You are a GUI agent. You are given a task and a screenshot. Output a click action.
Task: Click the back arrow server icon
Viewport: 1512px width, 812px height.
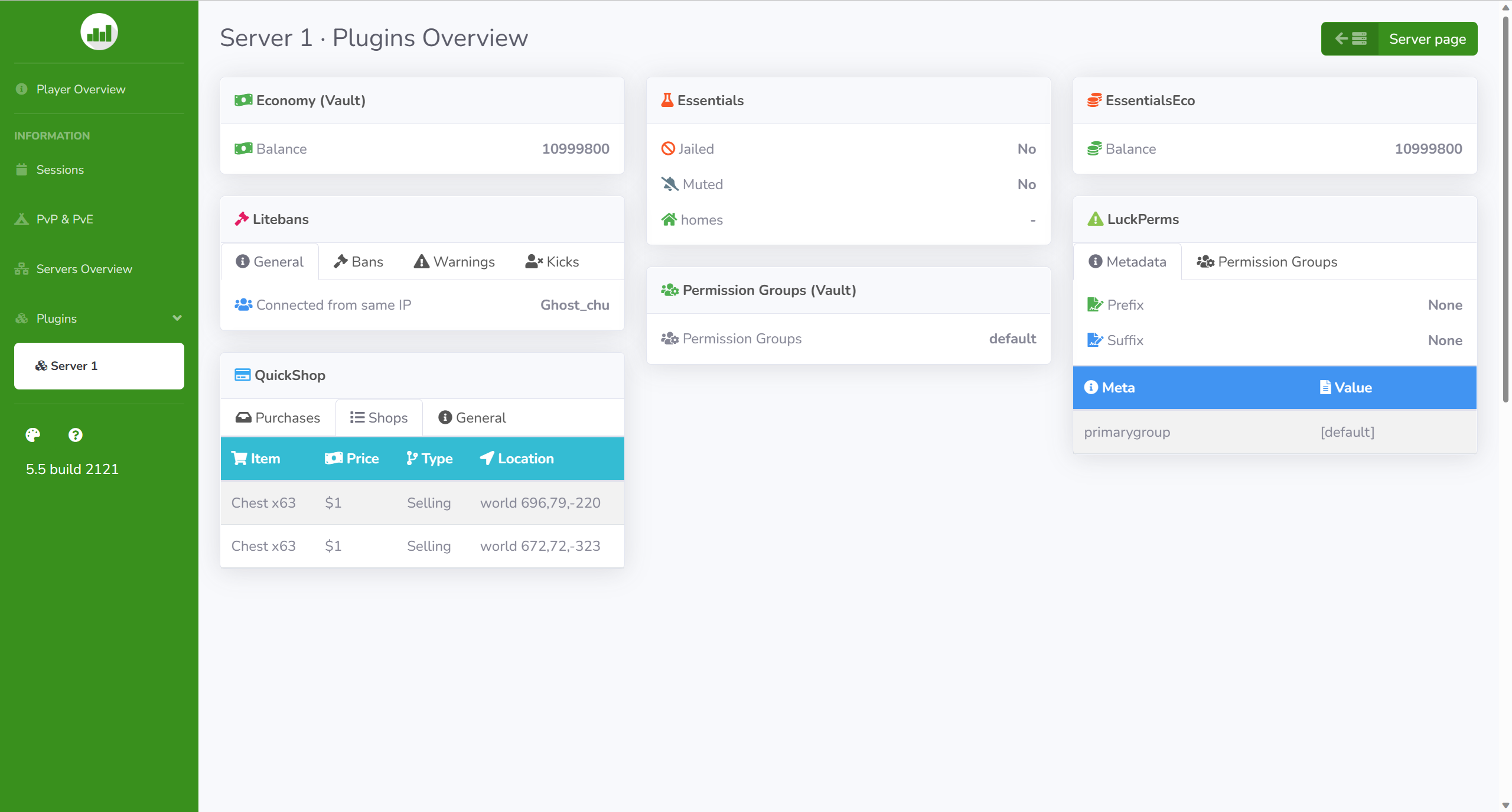tap(1350, 39)
